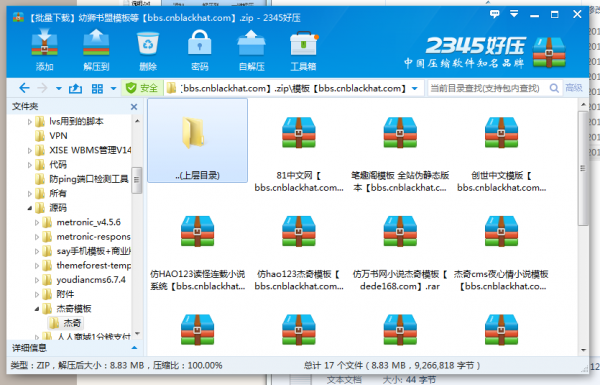The width and height of the screenshot is (600, 385).
Task: Expand the lvs用到的脚本 tree folder
Action: point(29,122)
